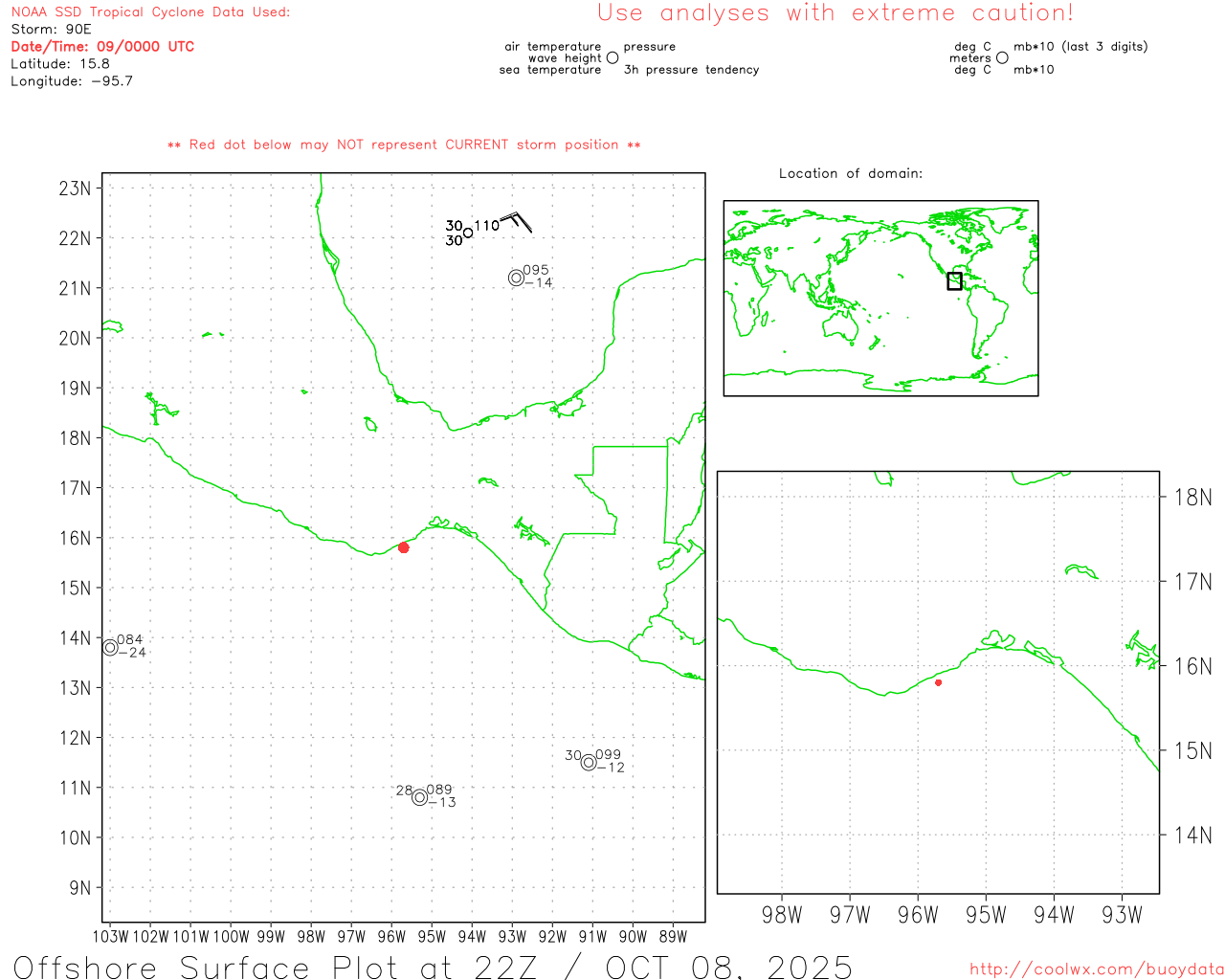1225x980 pixels.
Task: Click the '92W' longitude label on main map
Action: pyautogui.click(x=552, y=937)
